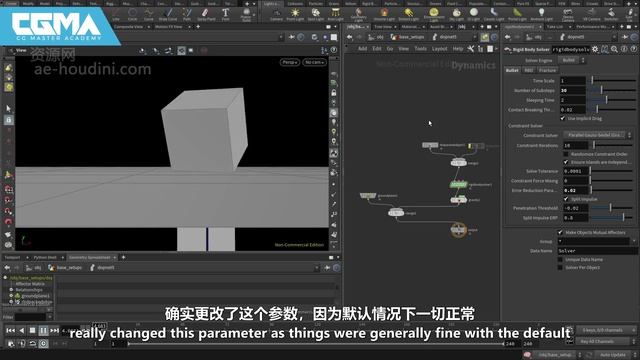
Task: Toggle Randomize Constraint Order checkbox
Action: (x=566, y=154)
